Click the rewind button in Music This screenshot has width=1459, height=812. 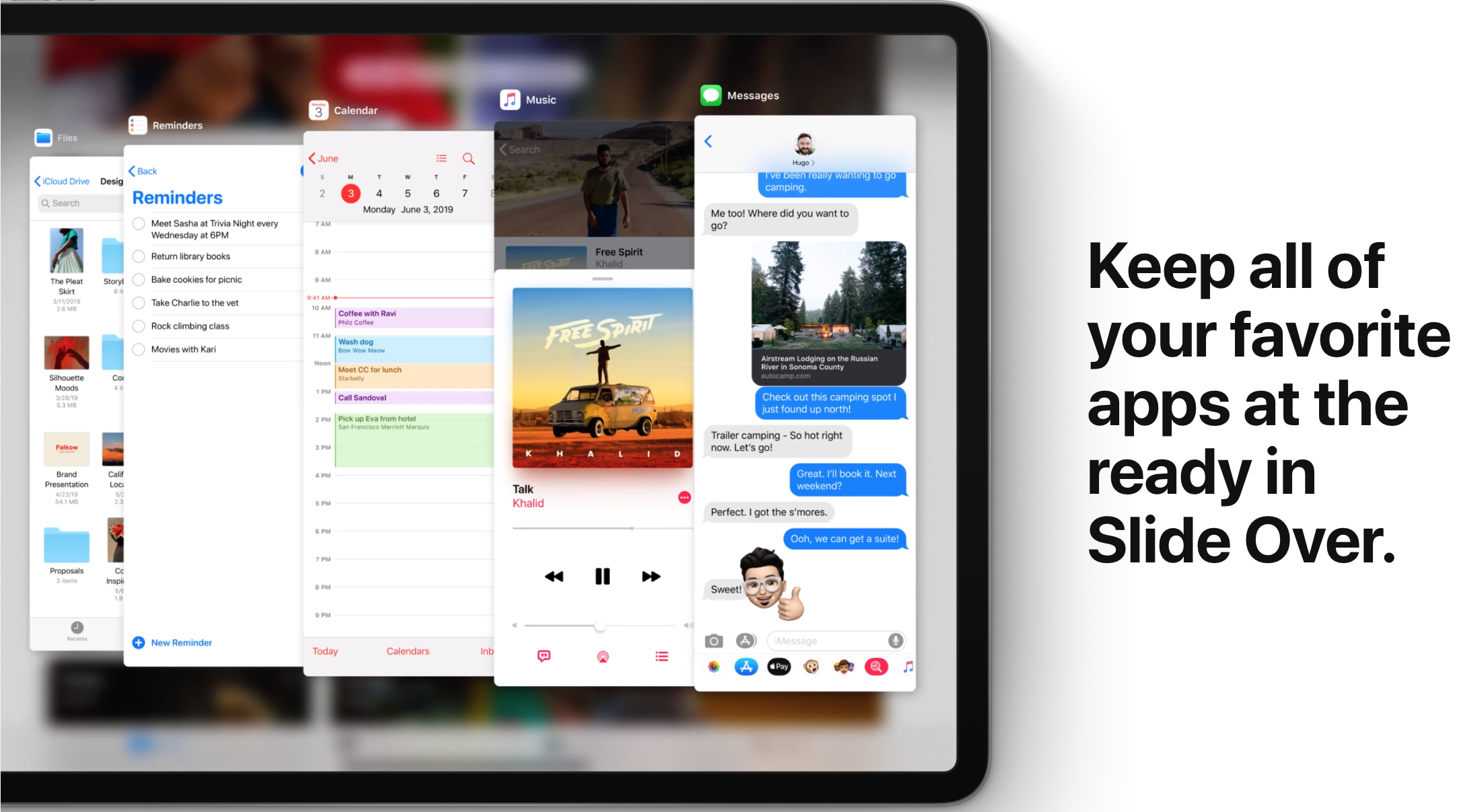coord(553,576)
